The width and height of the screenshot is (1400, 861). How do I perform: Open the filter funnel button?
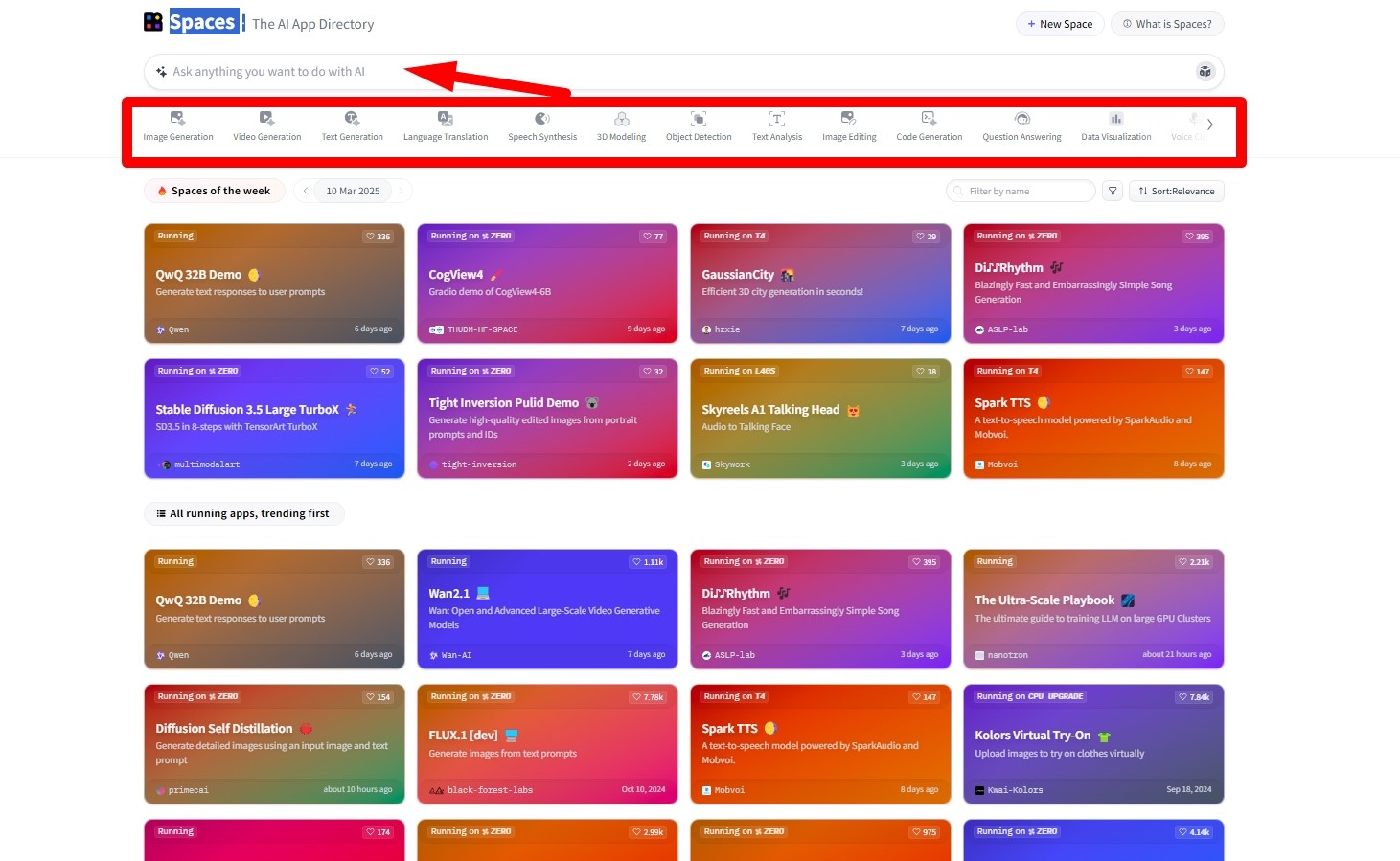[1113, 191]
